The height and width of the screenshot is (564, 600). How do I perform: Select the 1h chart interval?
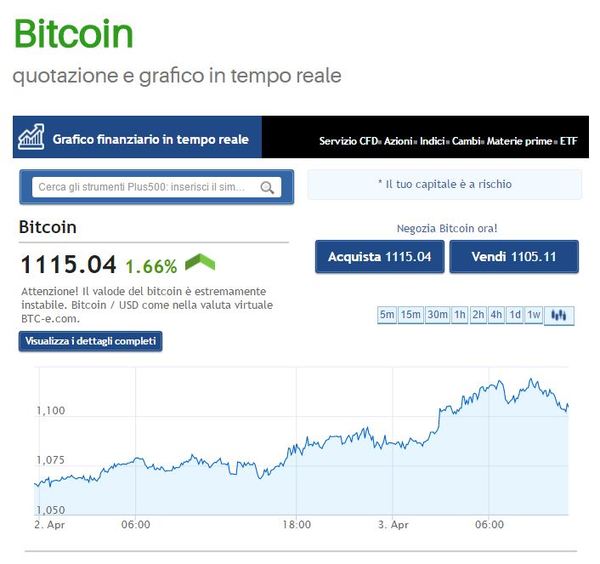[460, 315]
